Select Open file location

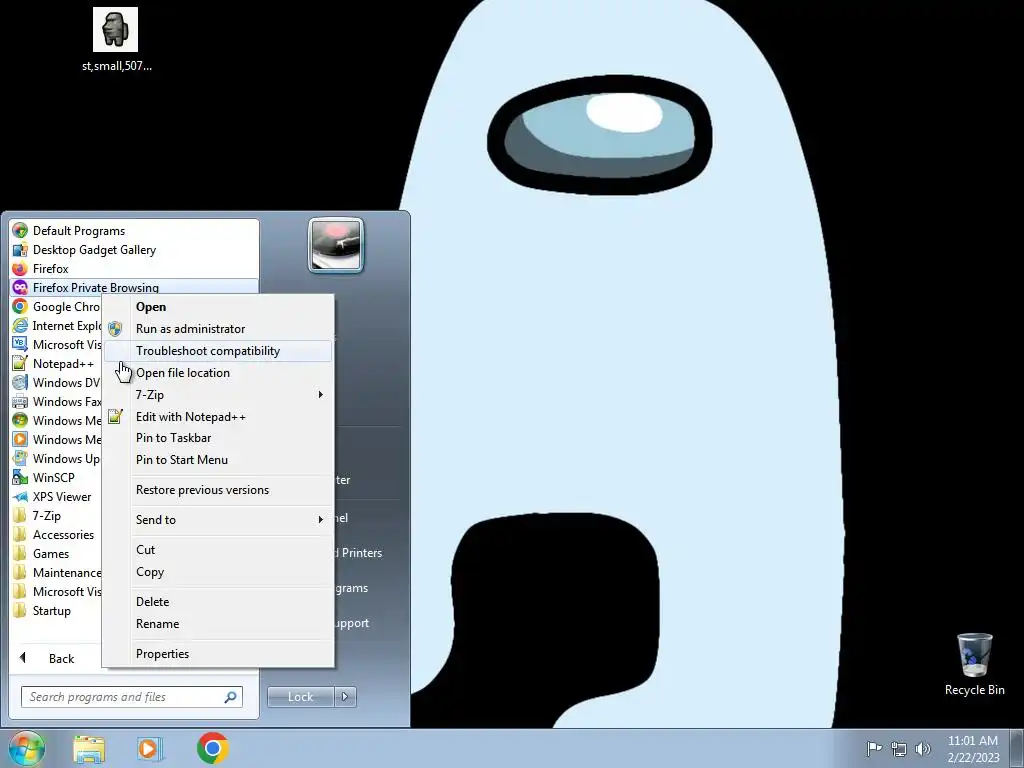tap(218, 373)
